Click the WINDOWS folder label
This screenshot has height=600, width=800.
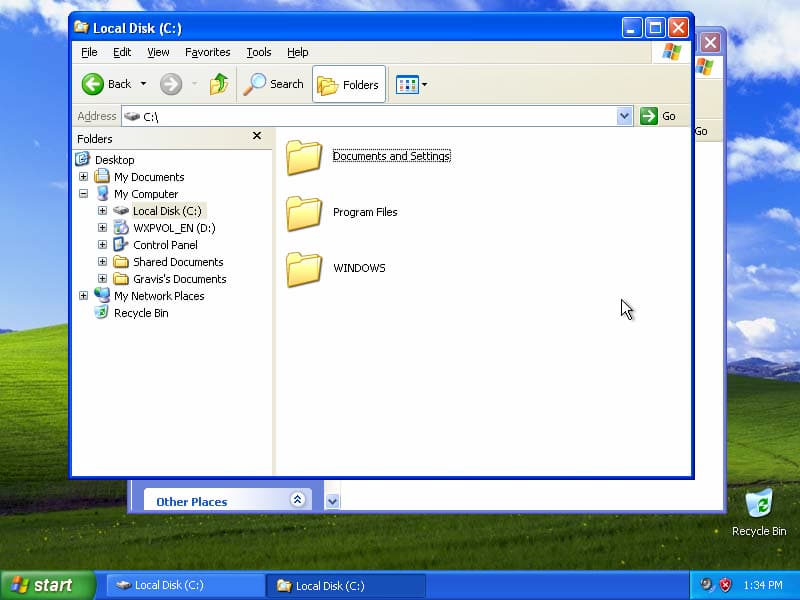click(x=359, y=268)
